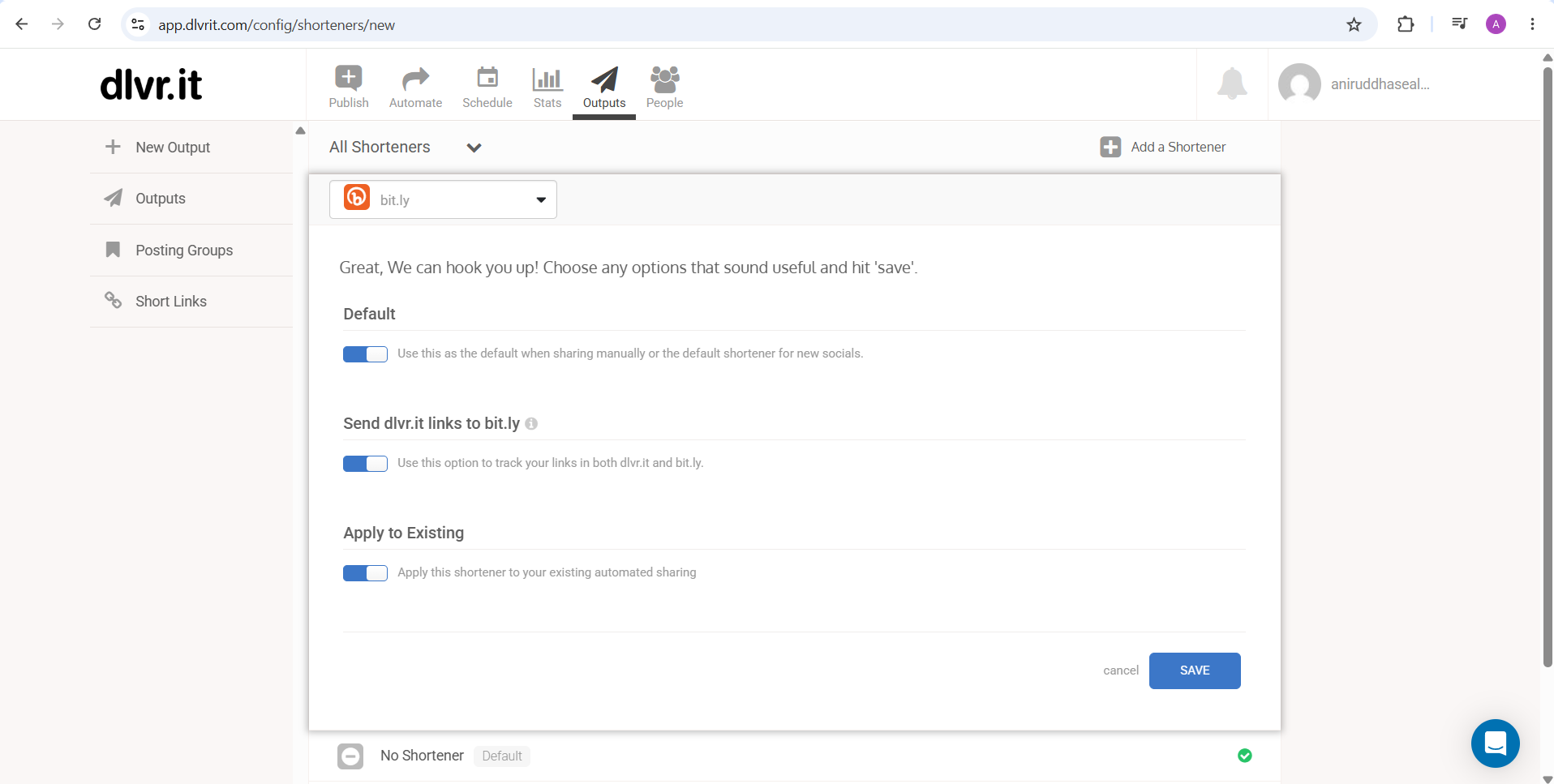This screenshot has width=1554, height=784.
Task: Open browser extensions puzzle icon
Action: tap(1406, 24)
